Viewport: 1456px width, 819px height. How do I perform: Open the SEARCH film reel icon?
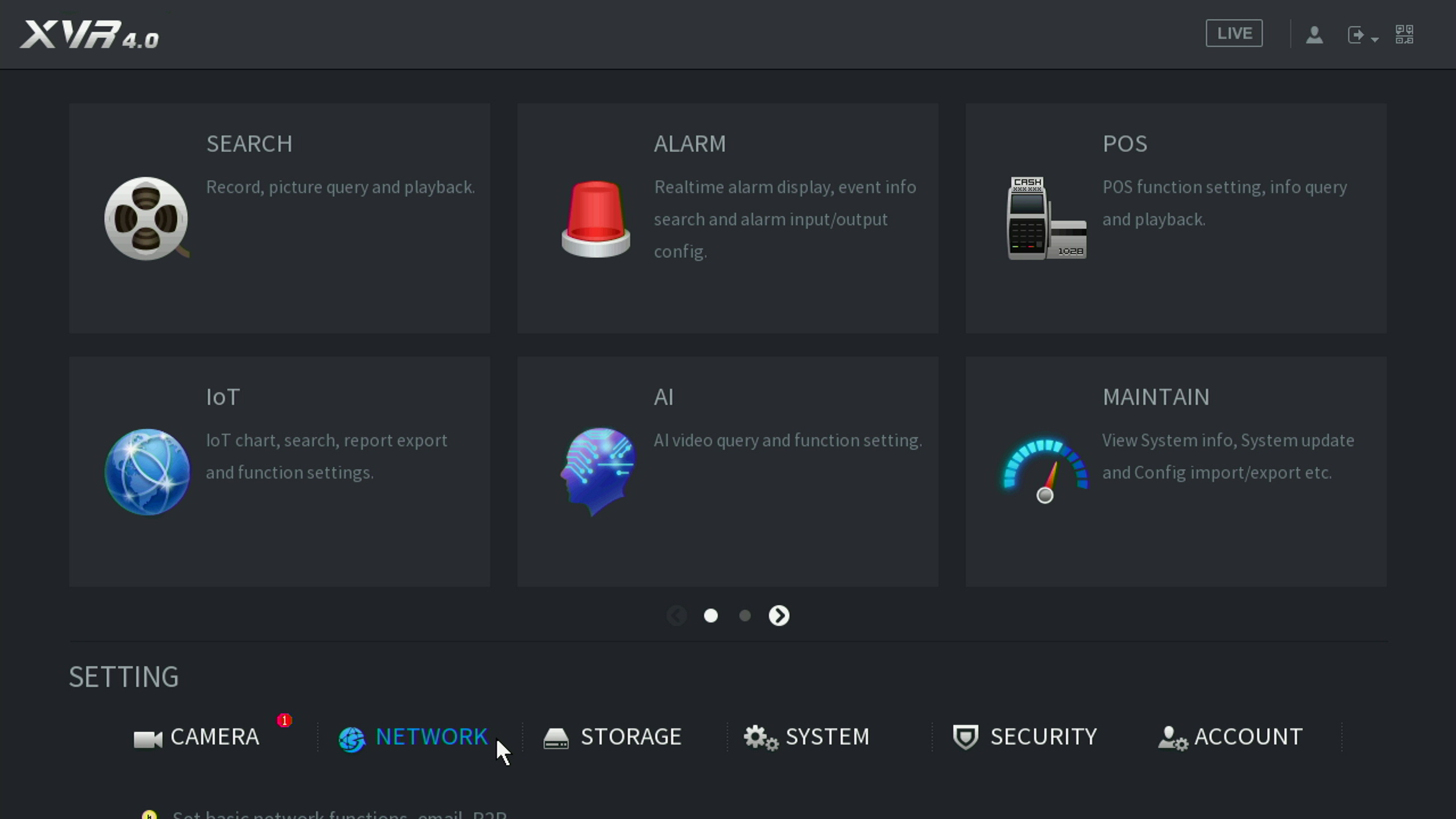pyautogui.click(x=146, y=218)
